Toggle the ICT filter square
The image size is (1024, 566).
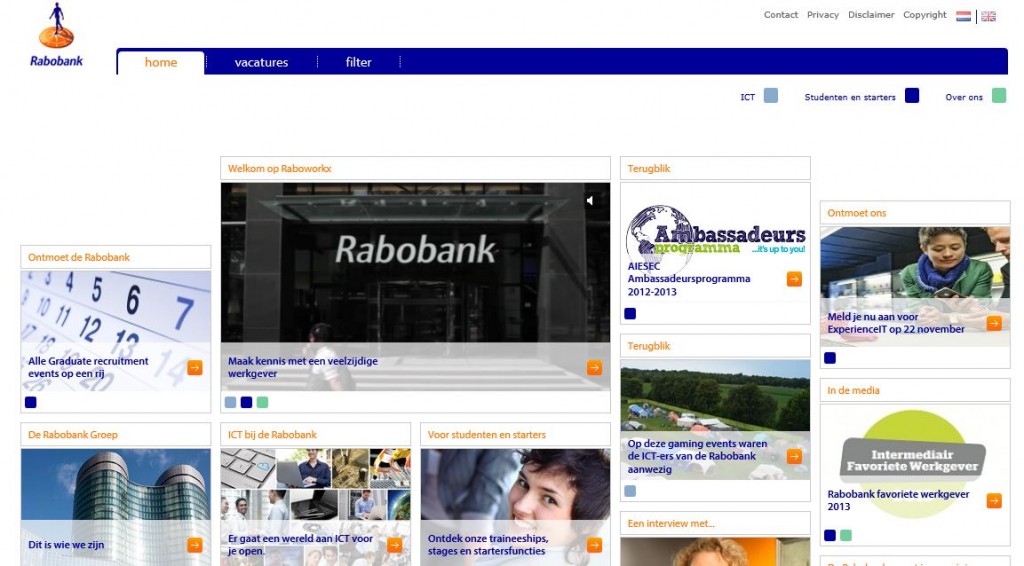coord(771,96)
